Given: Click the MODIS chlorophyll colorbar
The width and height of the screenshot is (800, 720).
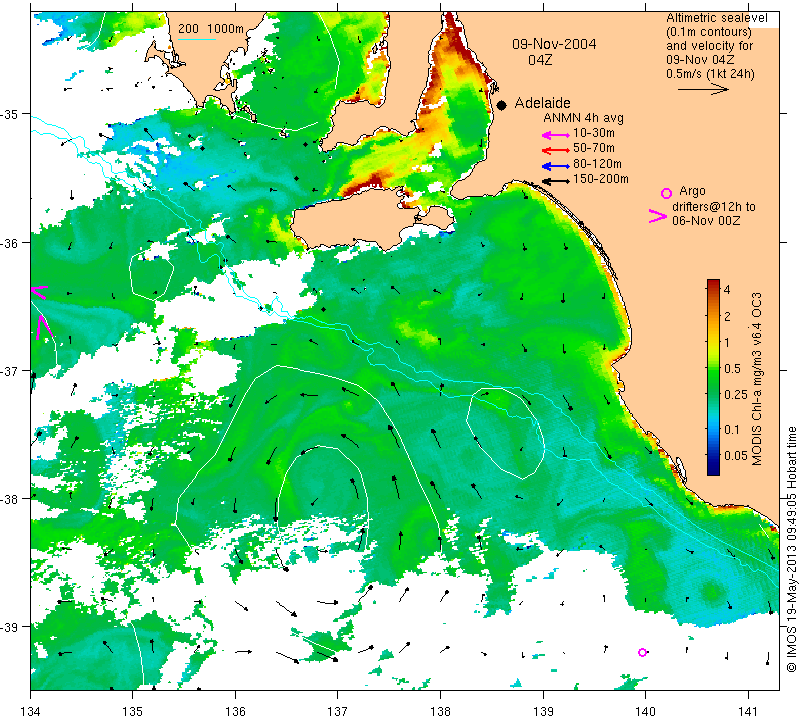Looking at the screenshot, I should coord(713,377).
